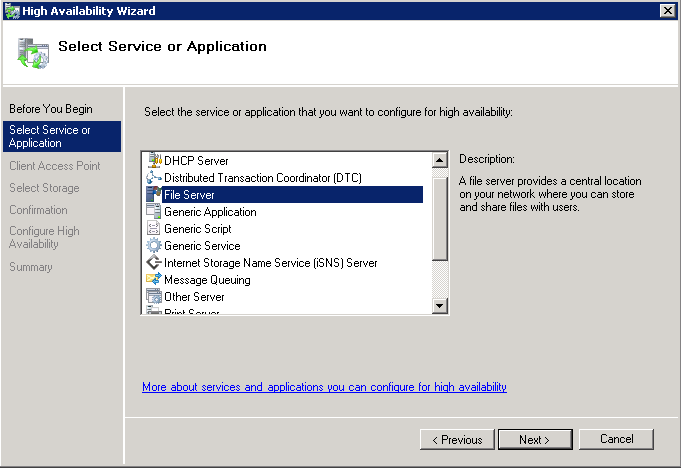Go to the Before You Begin step
The image size is (681, 468).
pyautogui.click(x=51, y=108)
